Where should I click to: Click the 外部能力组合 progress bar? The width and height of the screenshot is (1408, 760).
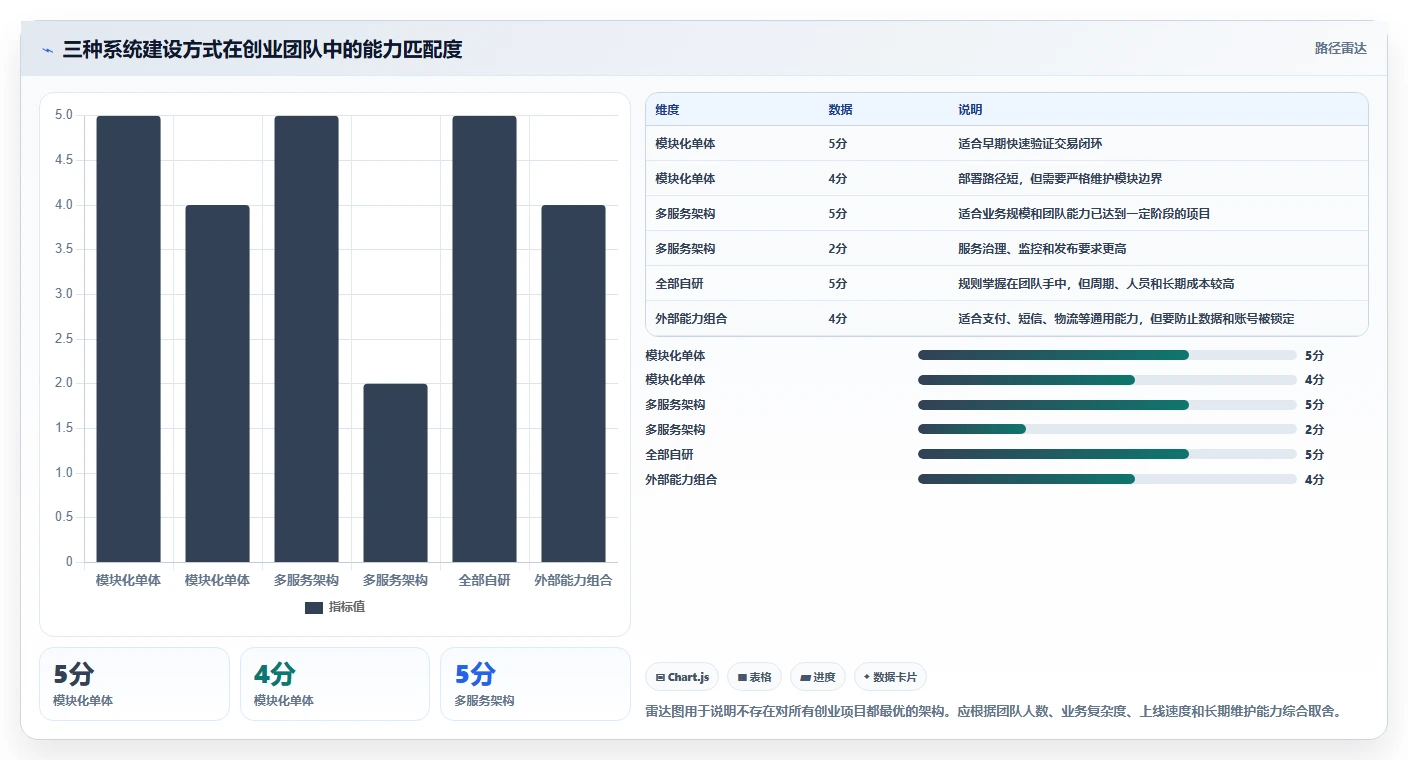point(1107,479)
